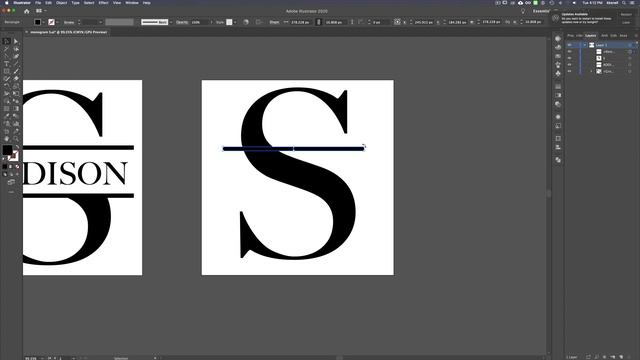Toggle visibility of last group sublayer

pyautogui.click(x=569, y=71)
